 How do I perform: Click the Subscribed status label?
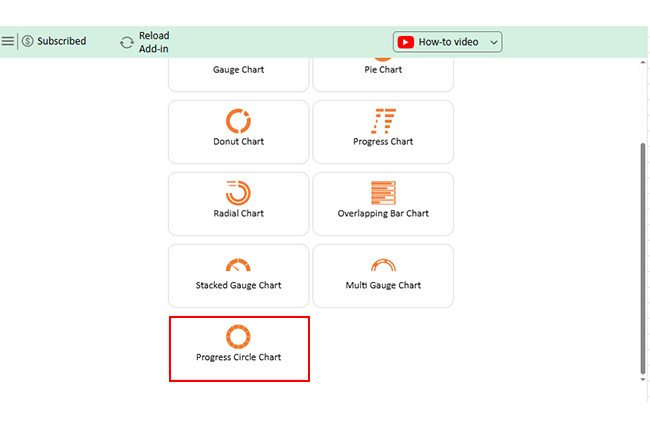(x=62, y=41)
